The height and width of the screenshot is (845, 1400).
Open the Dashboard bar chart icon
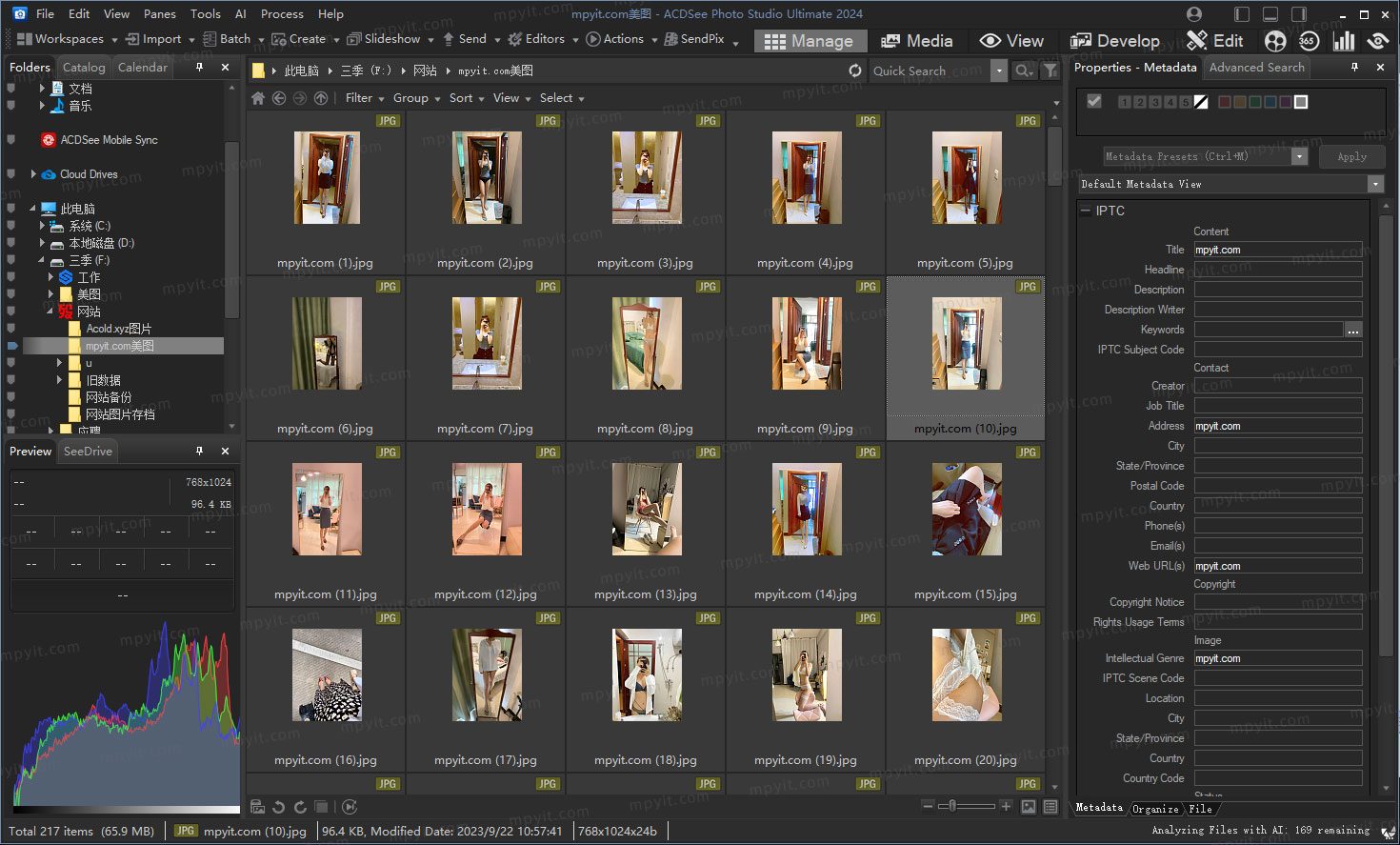(x=1344, y=41)
